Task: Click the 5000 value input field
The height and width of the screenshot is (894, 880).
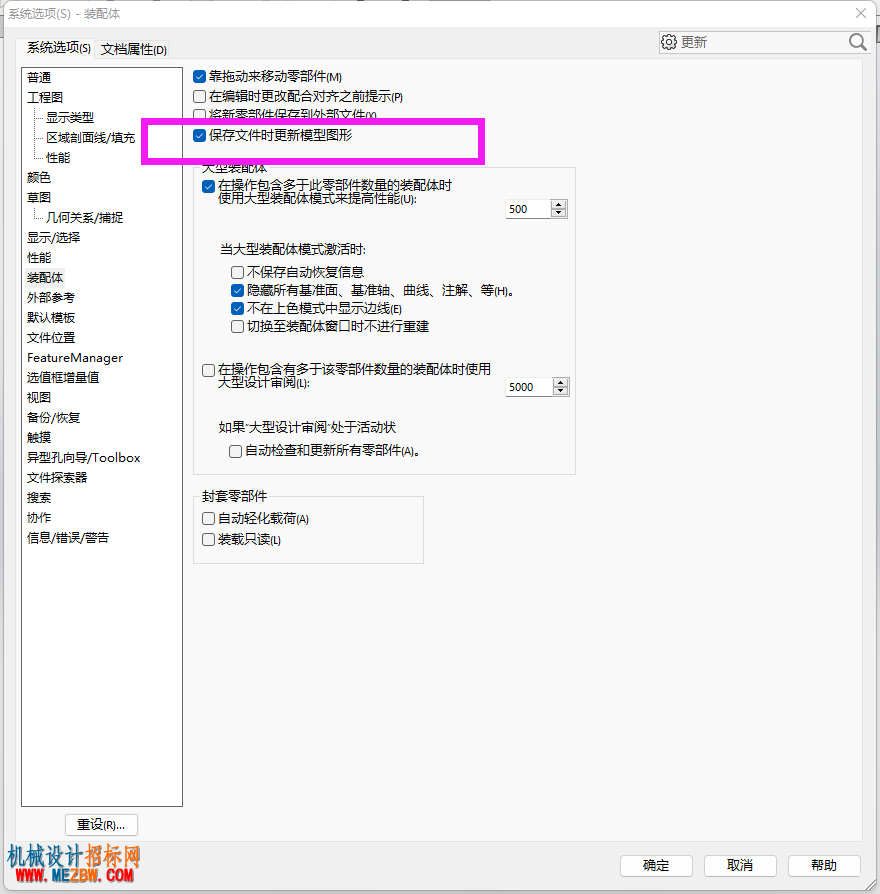Action: pos(529,387)
